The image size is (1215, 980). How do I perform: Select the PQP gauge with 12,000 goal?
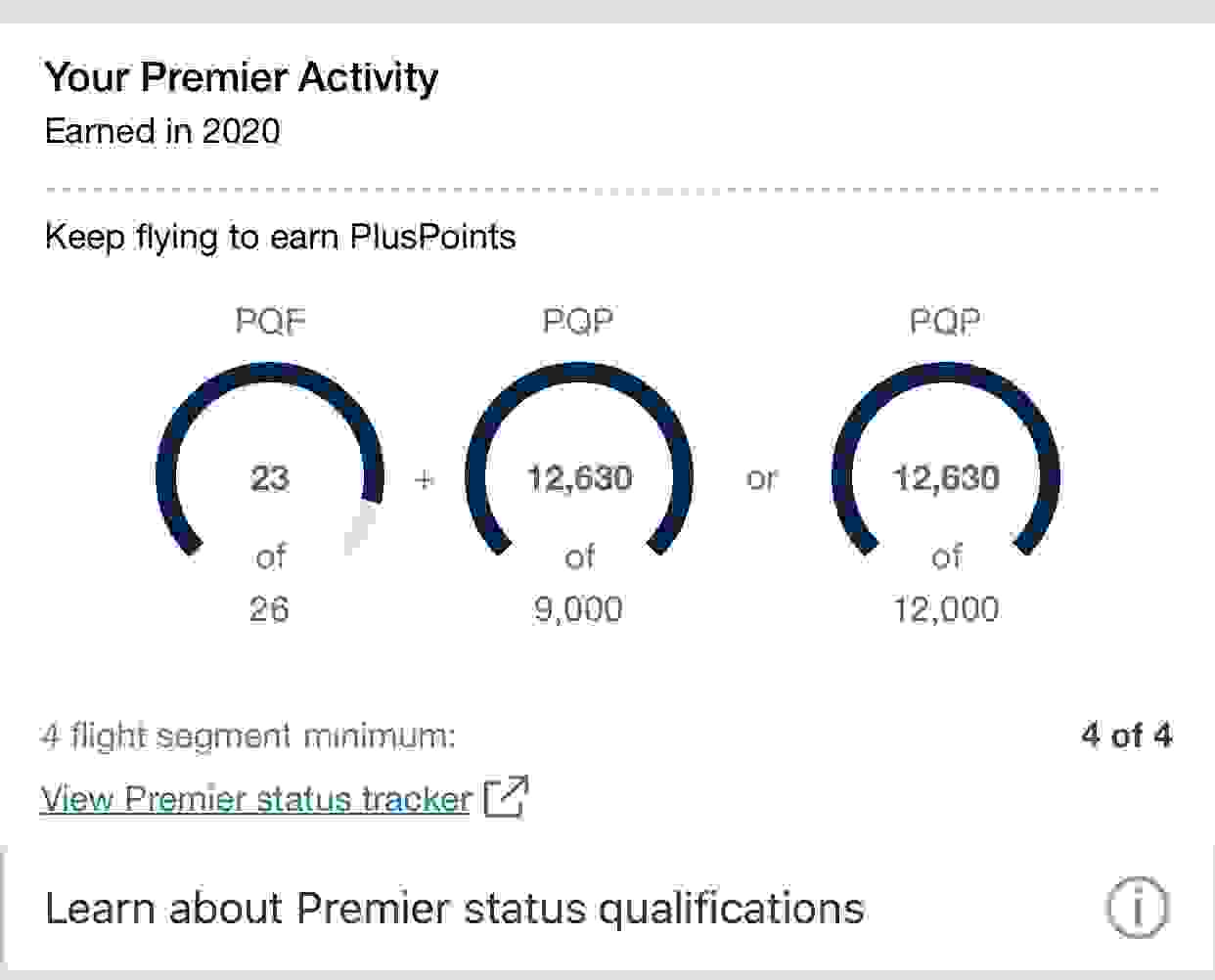[946, 377]
